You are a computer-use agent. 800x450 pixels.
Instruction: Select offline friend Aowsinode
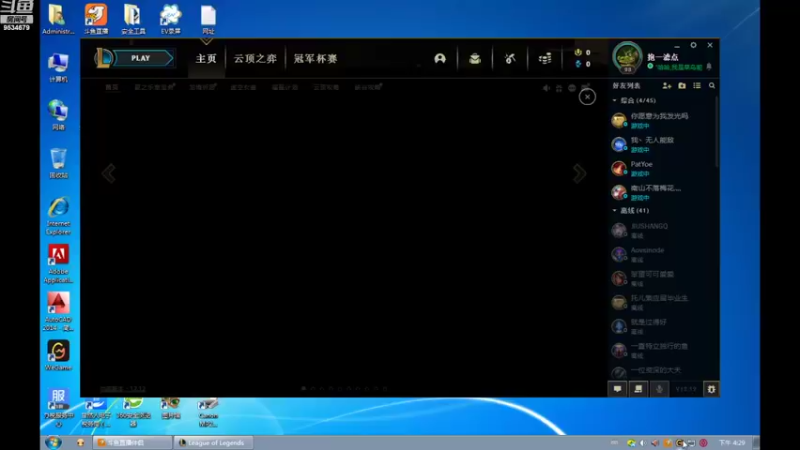coord(662,254)
